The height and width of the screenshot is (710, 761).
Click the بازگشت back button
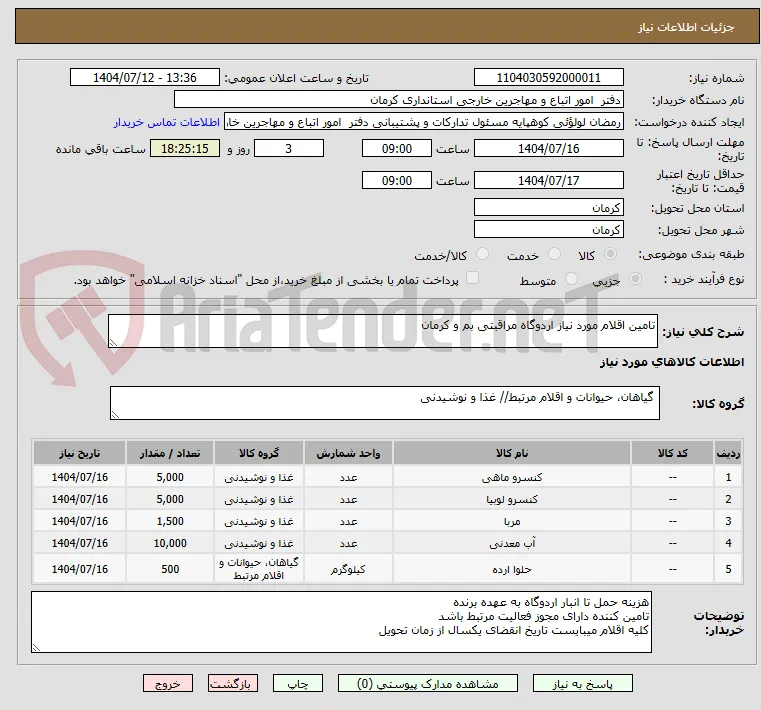pos(232,683)
